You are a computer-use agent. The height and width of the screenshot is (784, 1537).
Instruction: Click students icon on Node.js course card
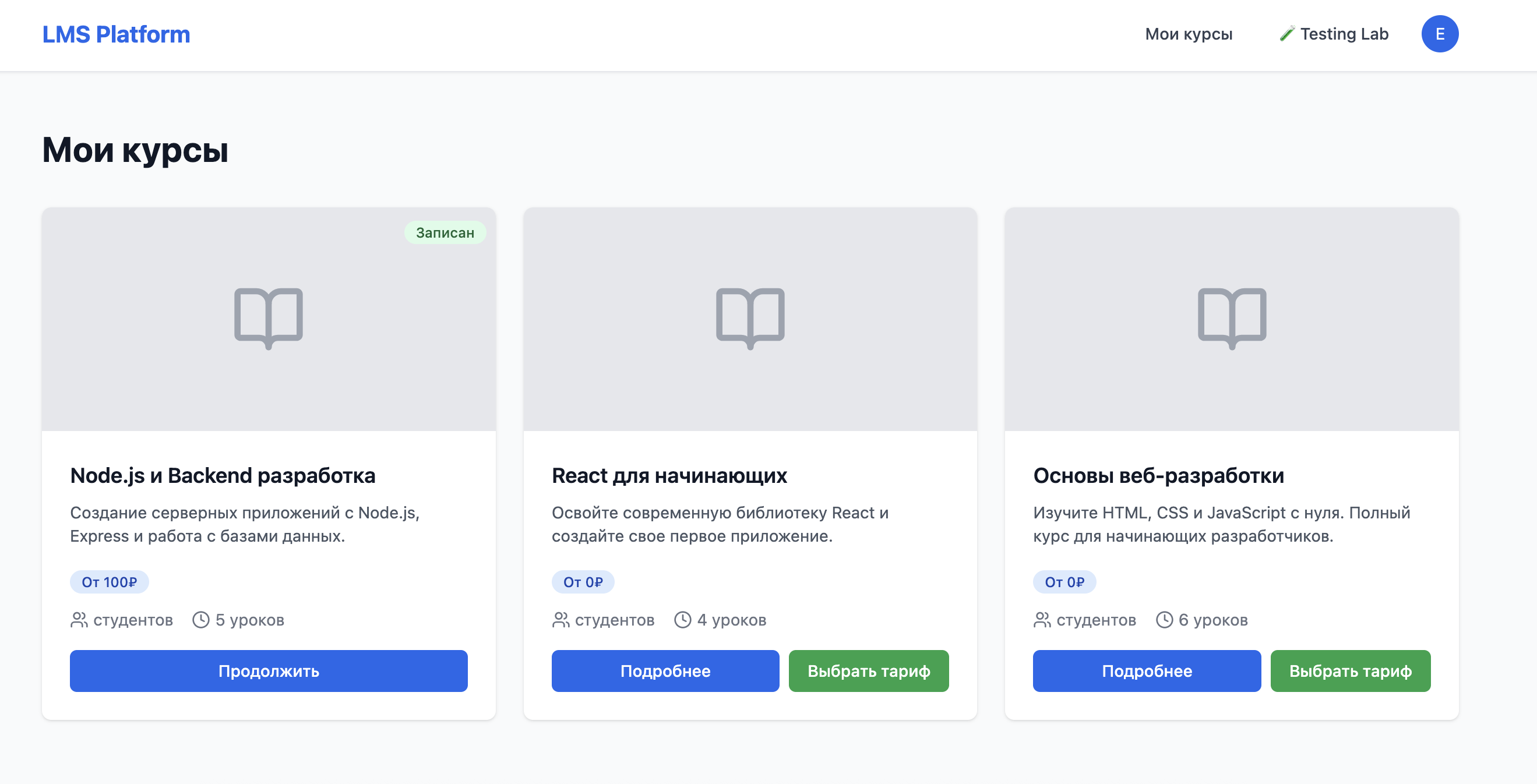click(79, 620)
